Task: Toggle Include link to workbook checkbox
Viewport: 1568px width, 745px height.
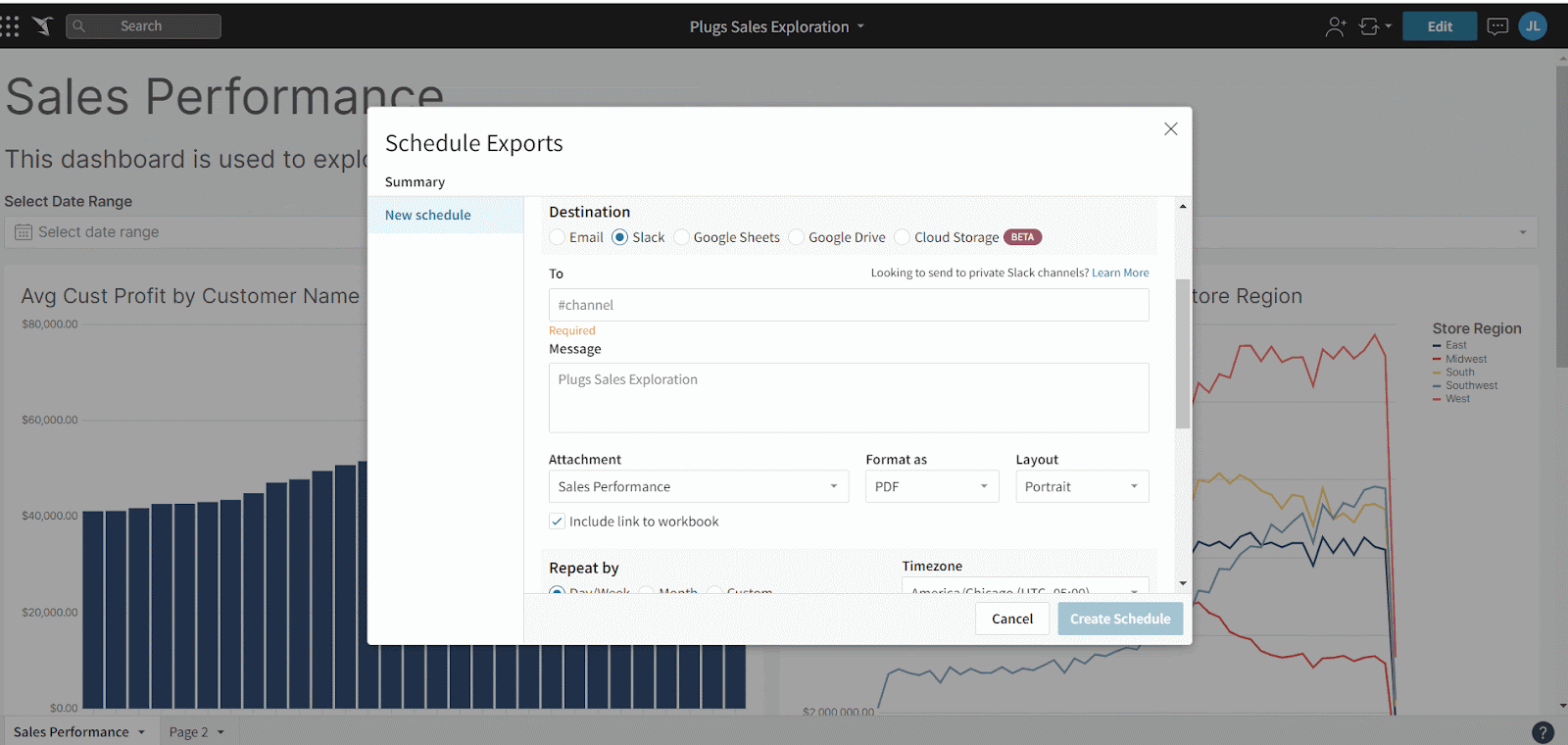Action: point(558,521)
